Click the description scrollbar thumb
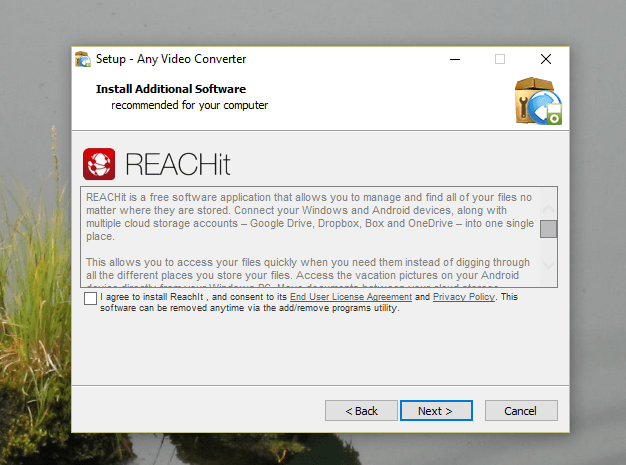This screenshot has width=626, height=465. pos(548,229)
